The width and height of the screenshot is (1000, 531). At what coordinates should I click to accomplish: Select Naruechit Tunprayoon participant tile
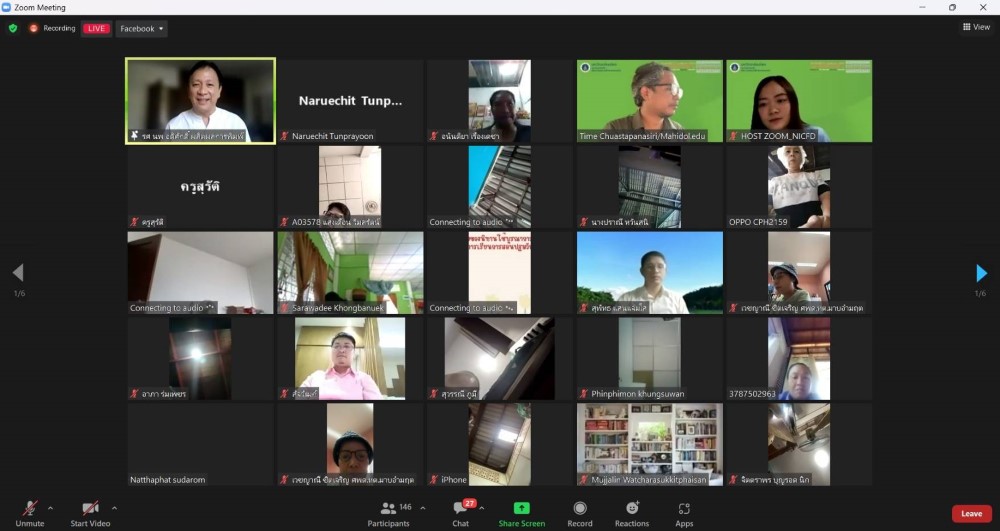click(x=350, y=101)
